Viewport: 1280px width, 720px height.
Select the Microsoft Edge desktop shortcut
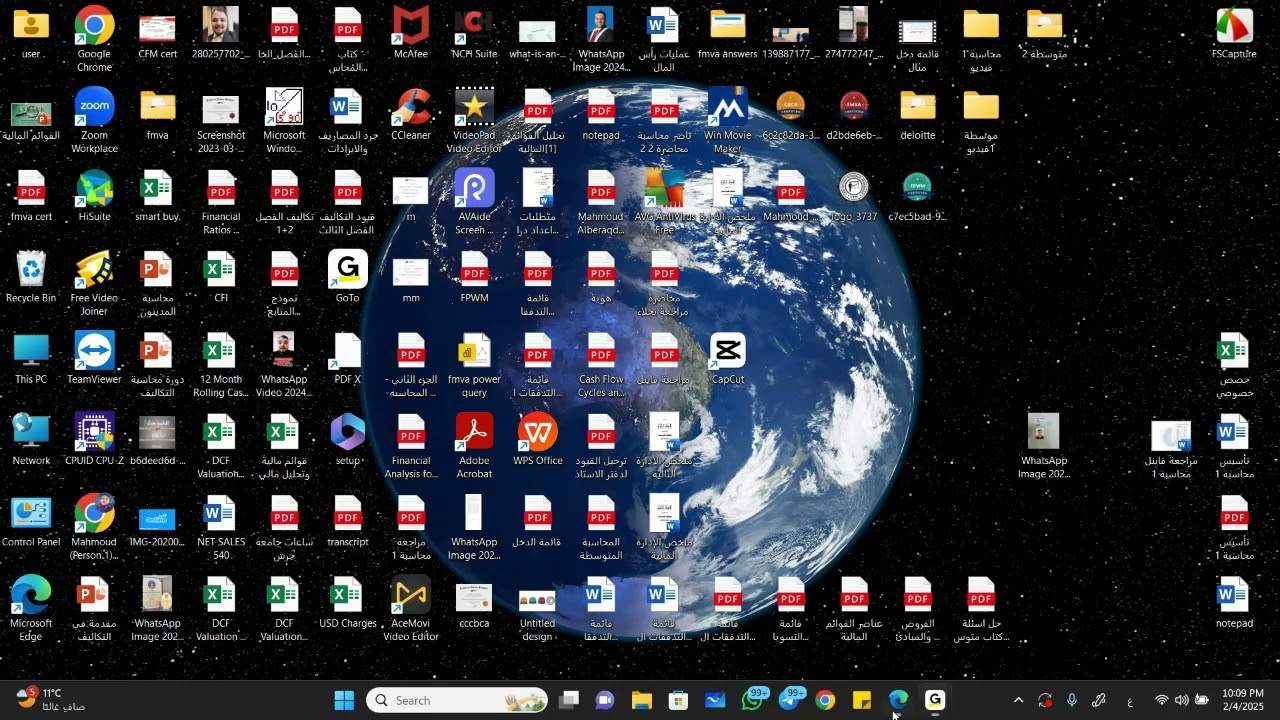pyautogui.click(x=31, y=608)
